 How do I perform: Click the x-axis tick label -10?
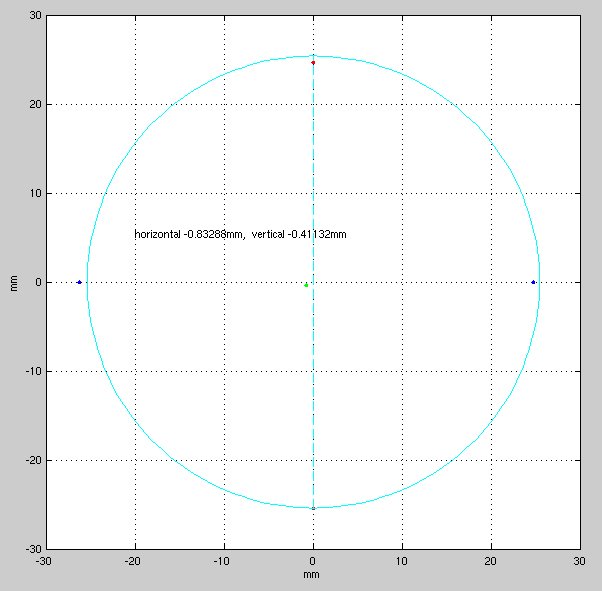point(221,561)
